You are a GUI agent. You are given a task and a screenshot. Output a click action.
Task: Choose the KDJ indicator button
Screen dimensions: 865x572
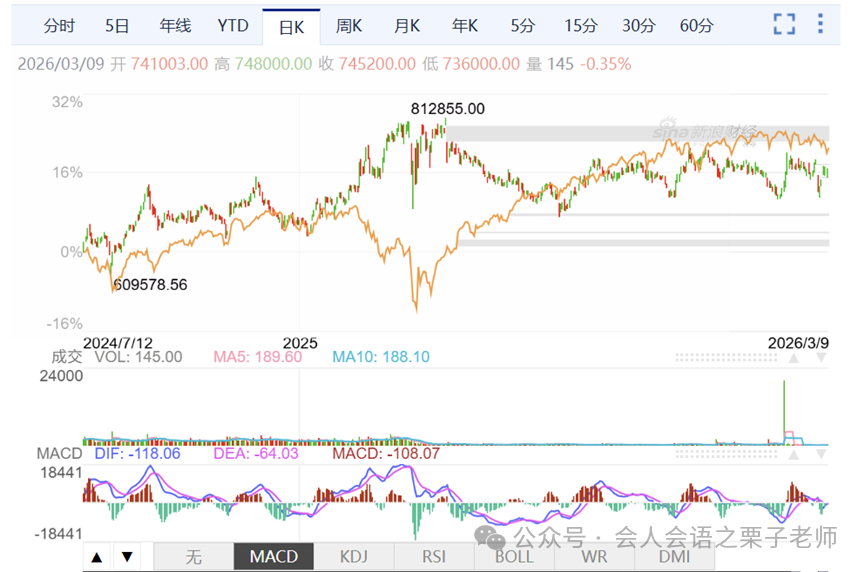tap(354, 557)
